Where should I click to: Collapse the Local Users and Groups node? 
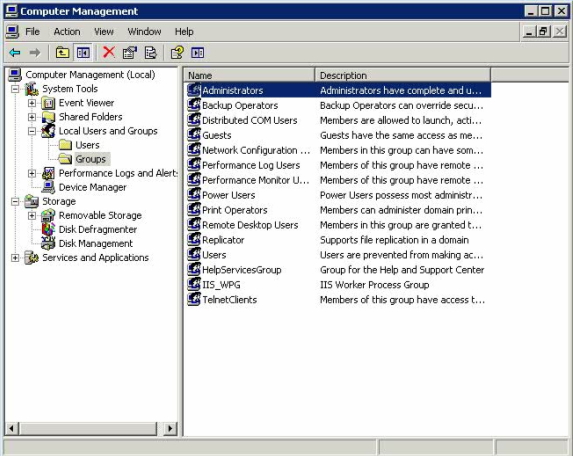point(32,131)
